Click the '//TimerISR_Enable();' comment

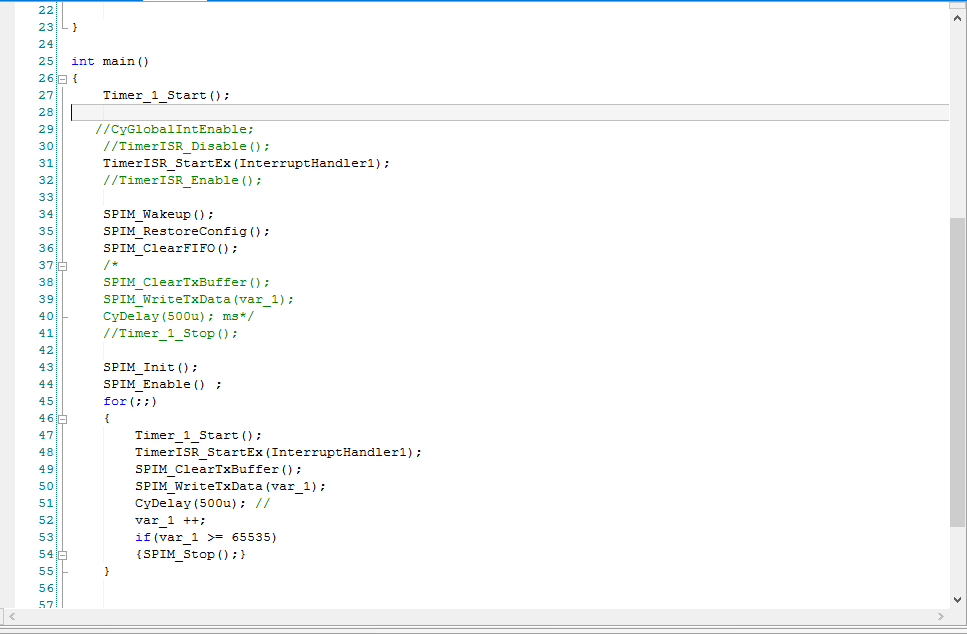tap(183, 180)
